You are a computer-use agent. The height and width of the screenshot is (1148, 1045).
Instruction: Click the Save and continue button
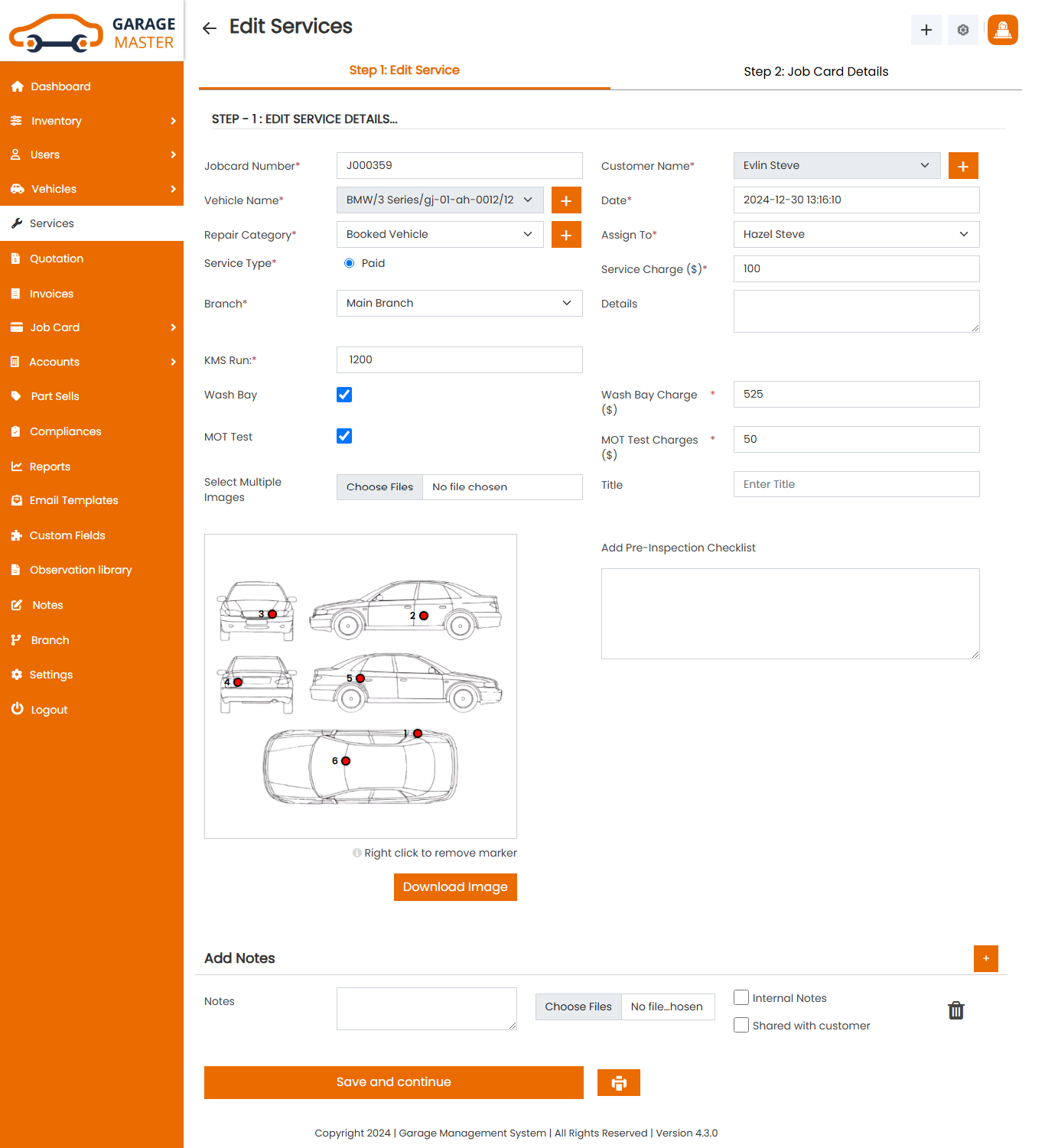[x=393, y=1082]
